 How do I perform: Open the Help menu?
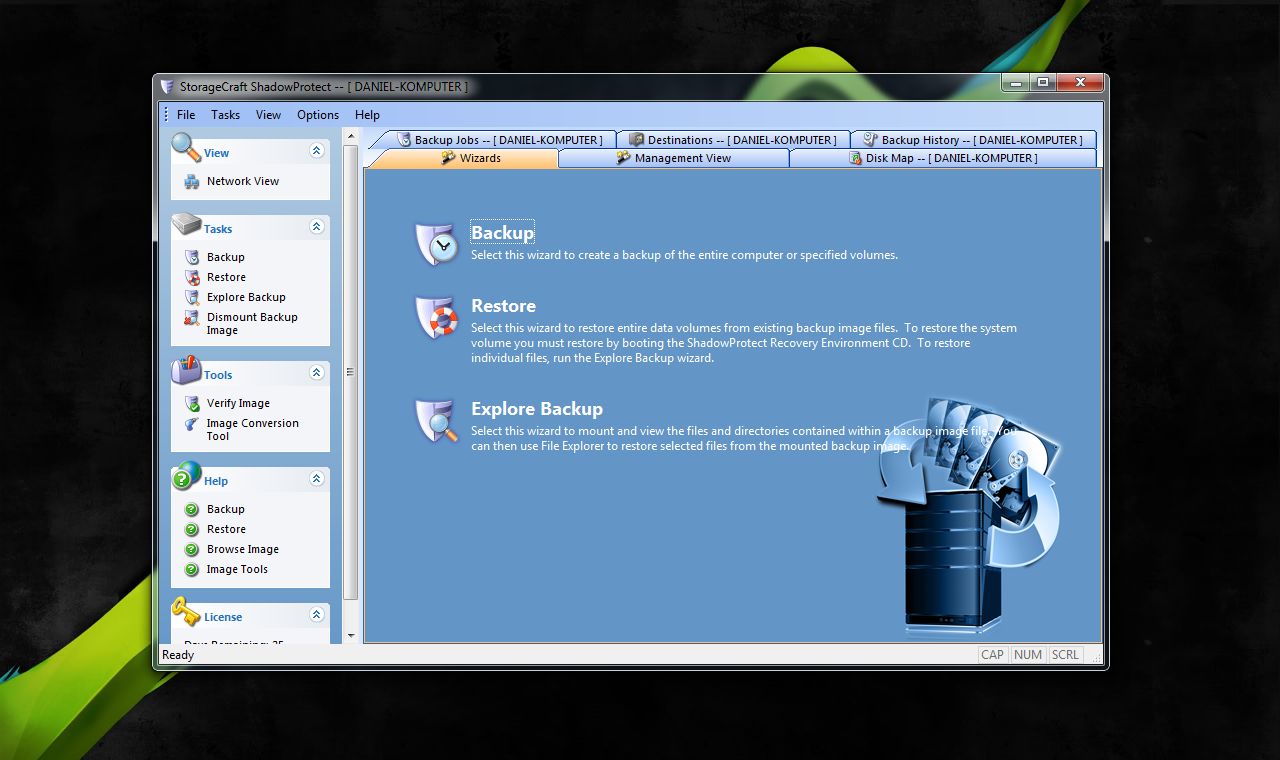pyautogui.click(x=367, y=115)
